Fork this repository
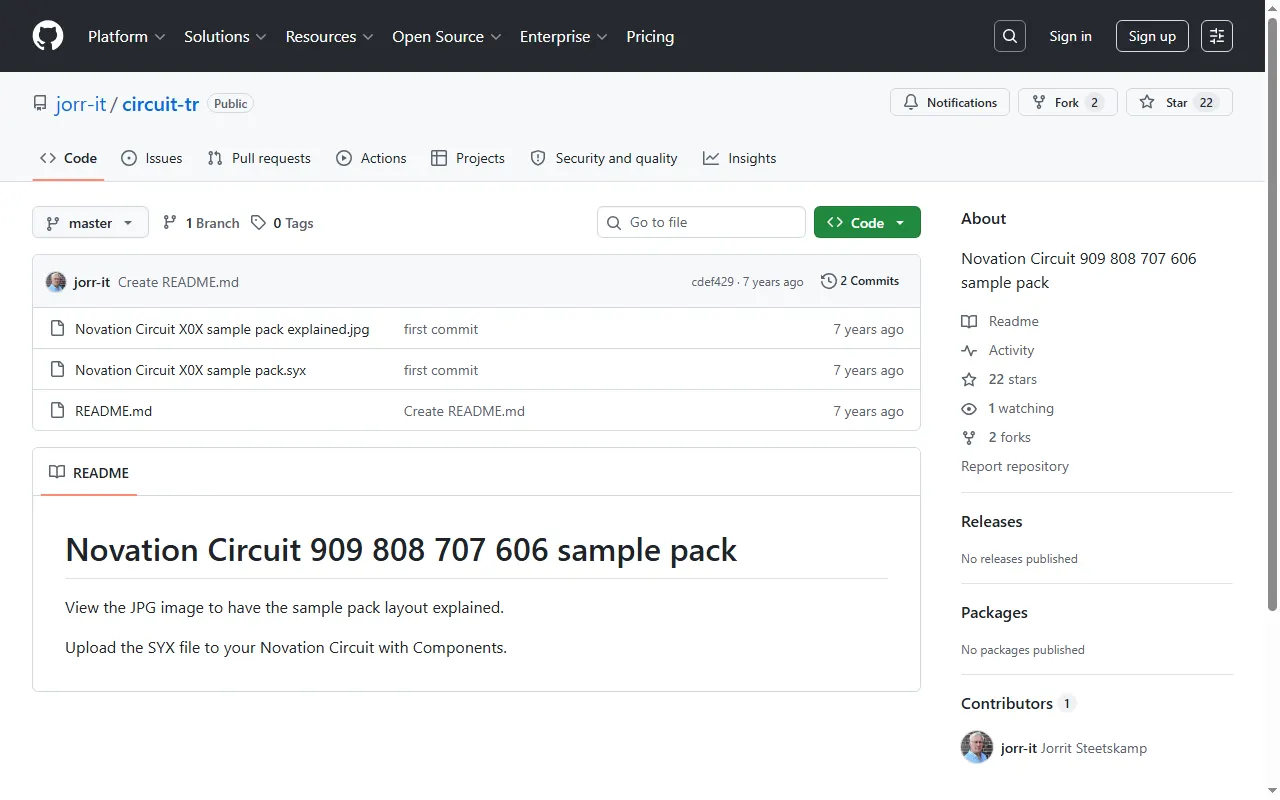 tap(1068, 102)
